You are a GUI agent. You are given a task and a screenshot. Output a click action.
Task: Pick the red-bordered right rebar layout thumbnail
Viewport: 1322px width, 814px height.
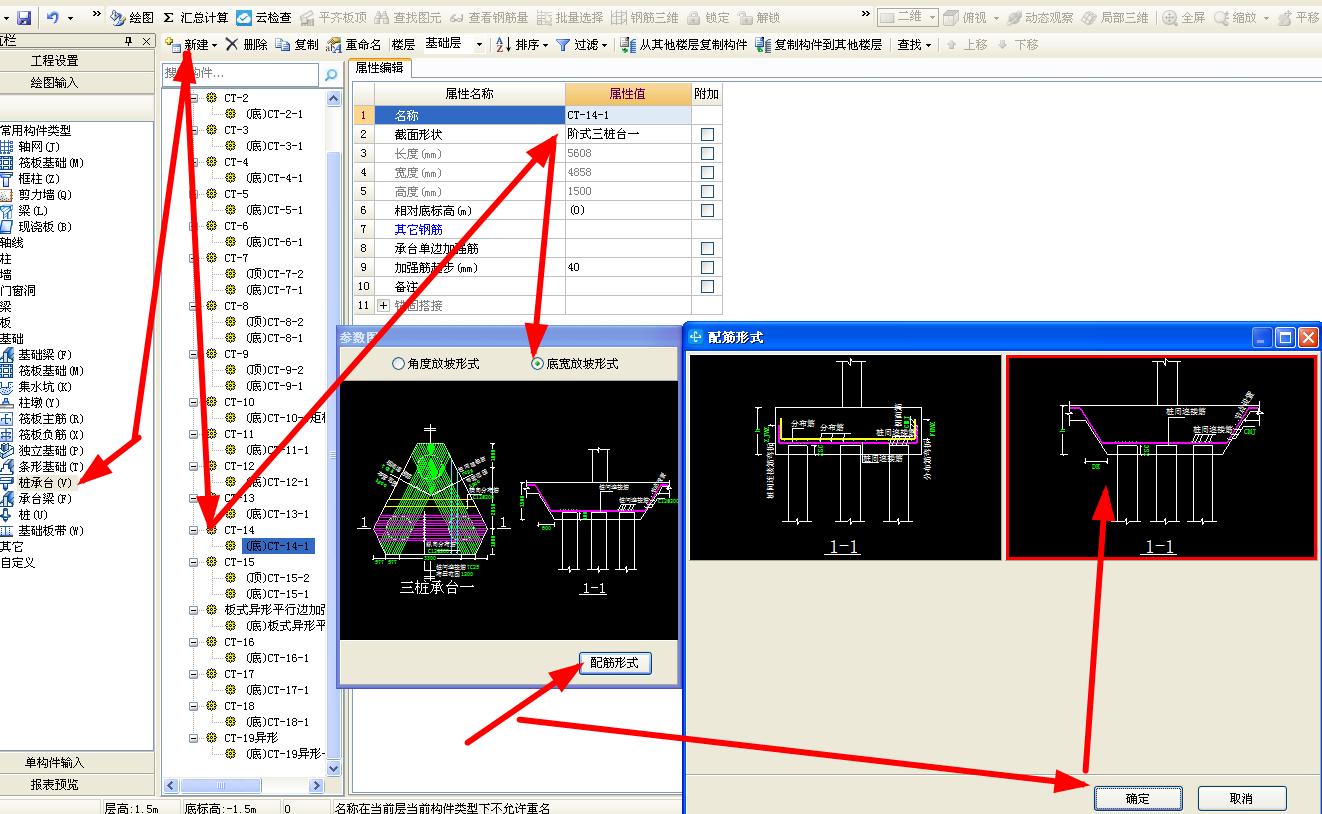point(1161,457)
